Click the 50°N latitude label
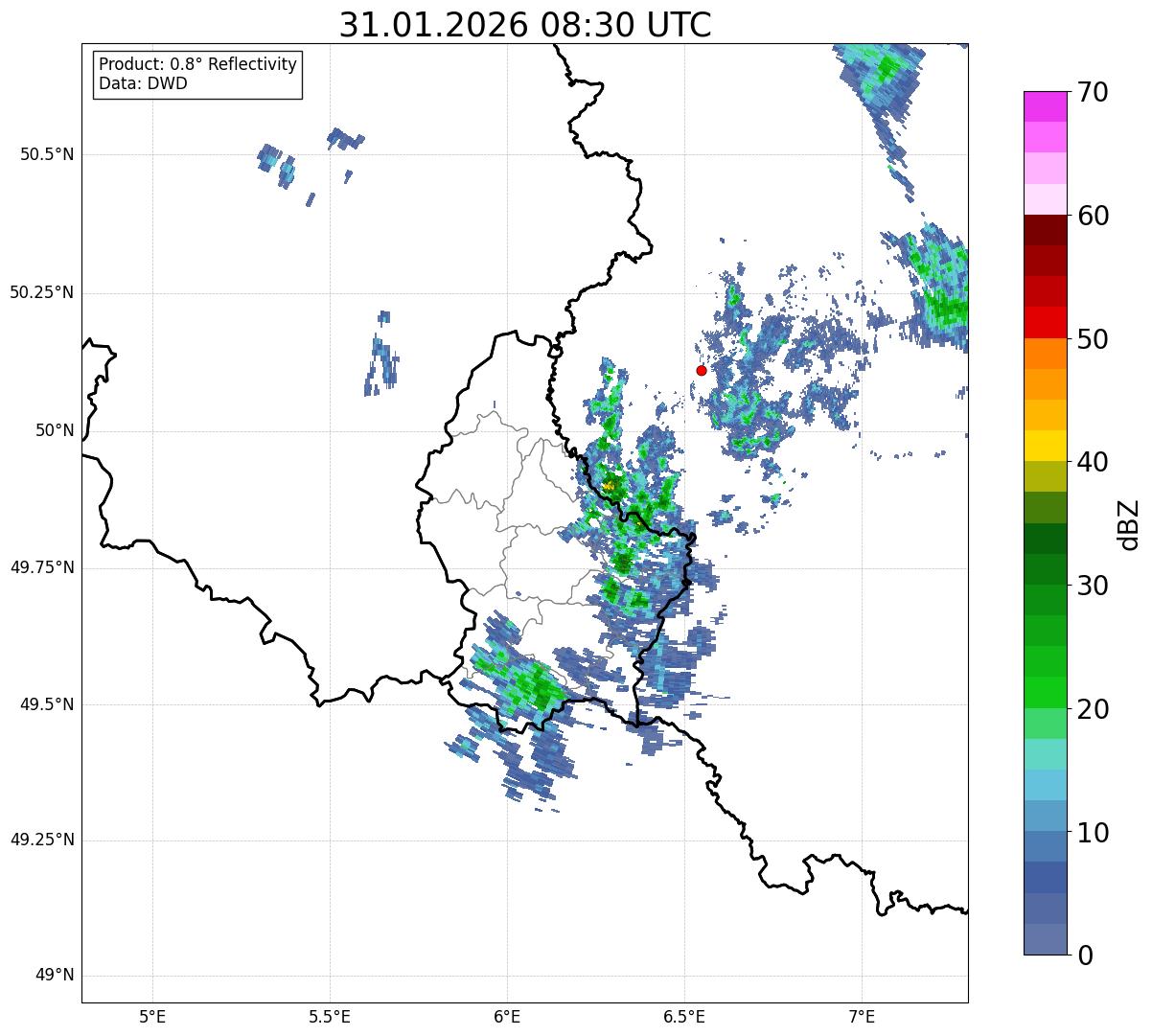 pyautogui.click(x=54, y=430)
